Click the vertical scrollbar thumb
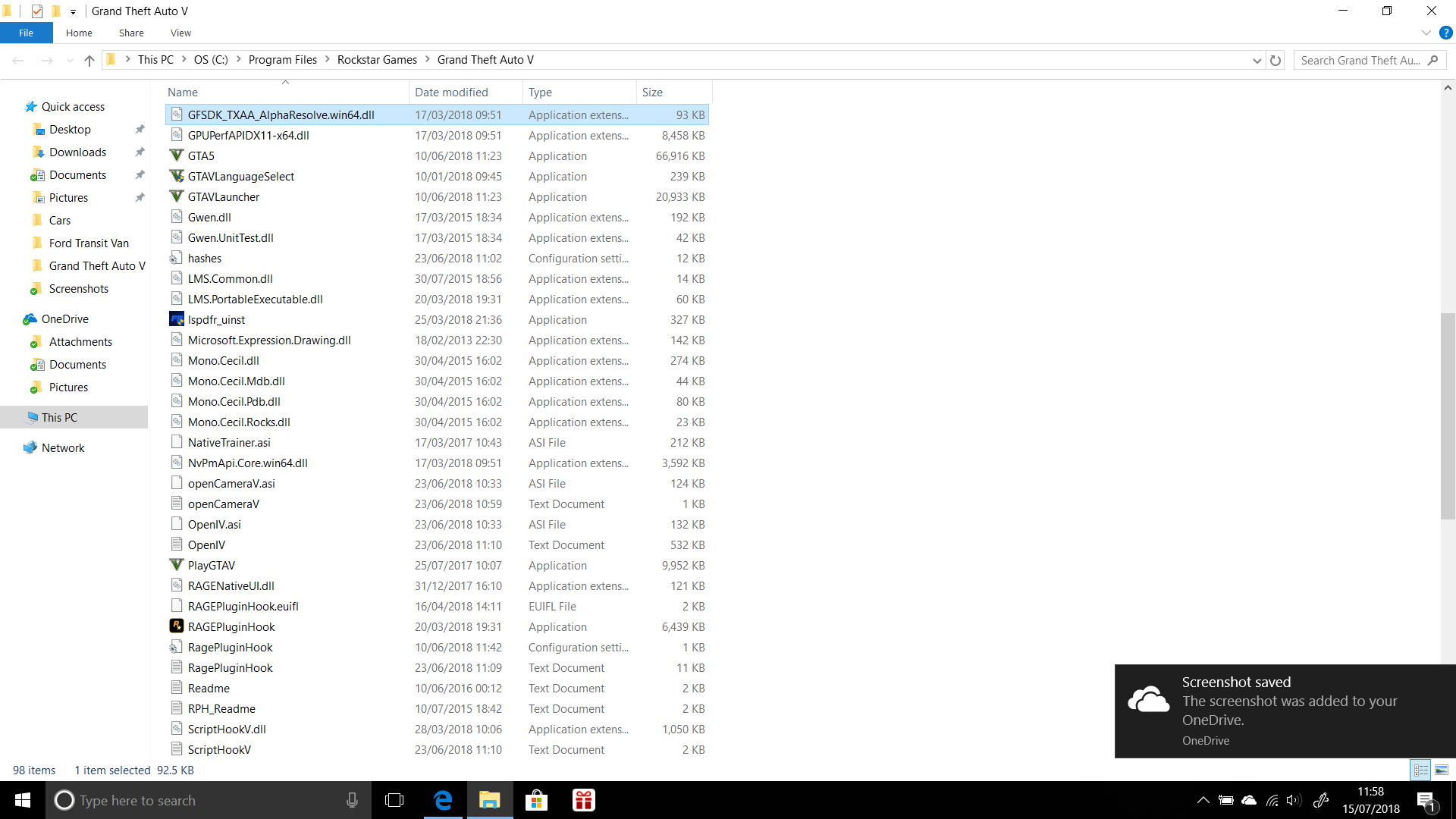Viewport: 1456px width, 819px height. point(1448,416)
